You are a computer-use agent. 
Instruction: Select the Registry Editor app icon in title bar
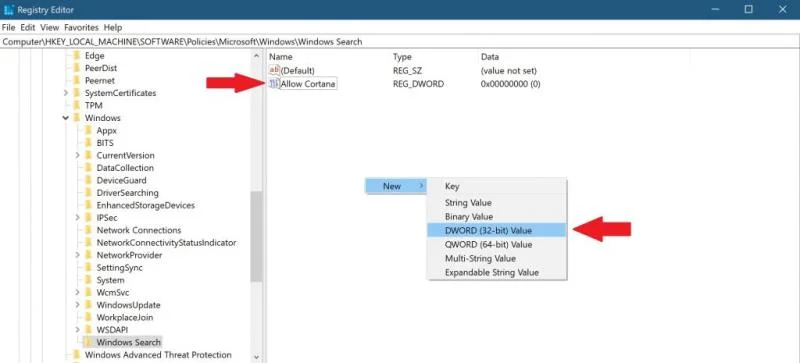coord(8,10)
